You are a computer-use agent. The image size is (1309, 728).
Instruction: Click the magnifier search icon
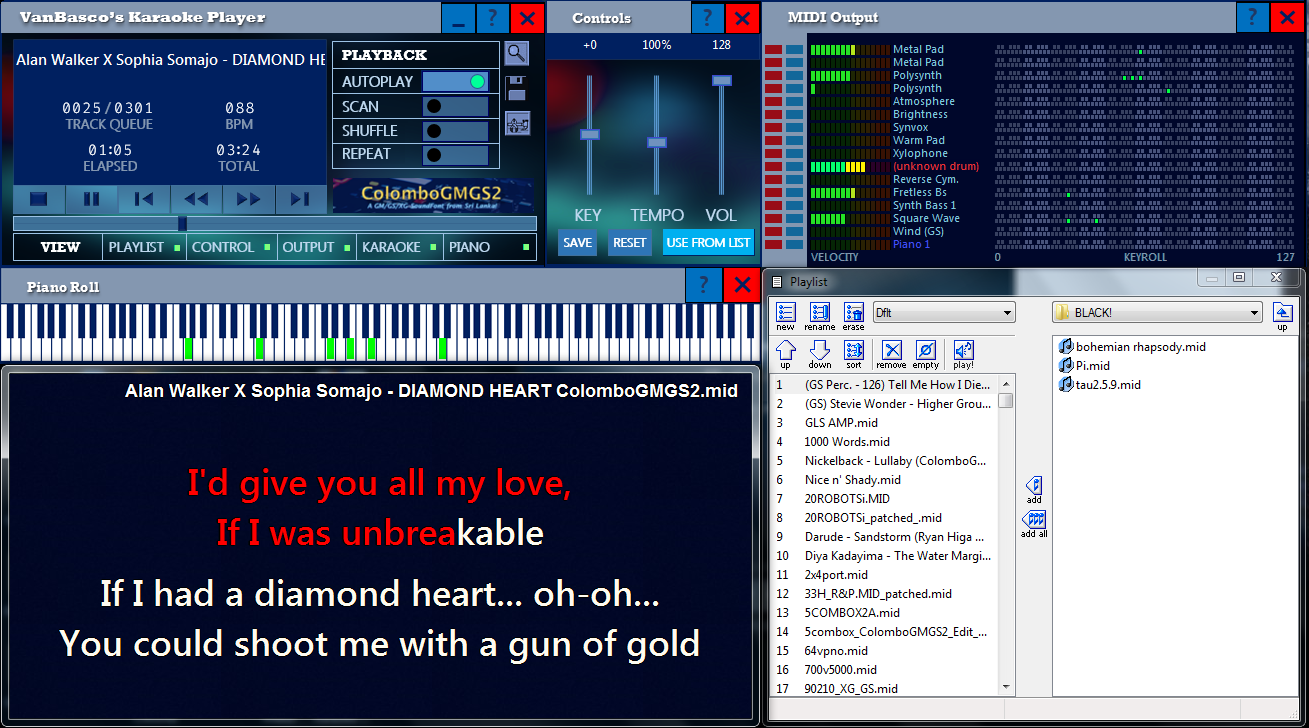coord(516,53)
